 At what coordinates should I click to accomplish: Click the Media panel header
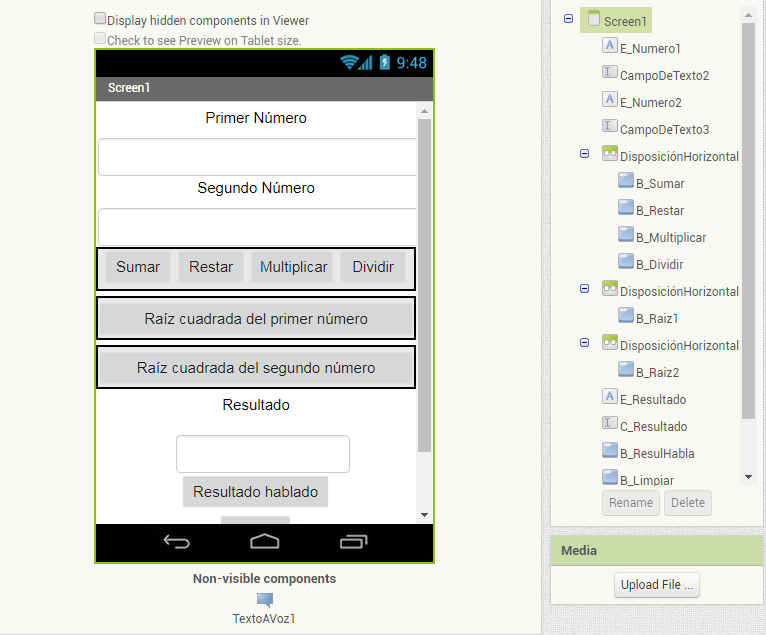(656, 550)
